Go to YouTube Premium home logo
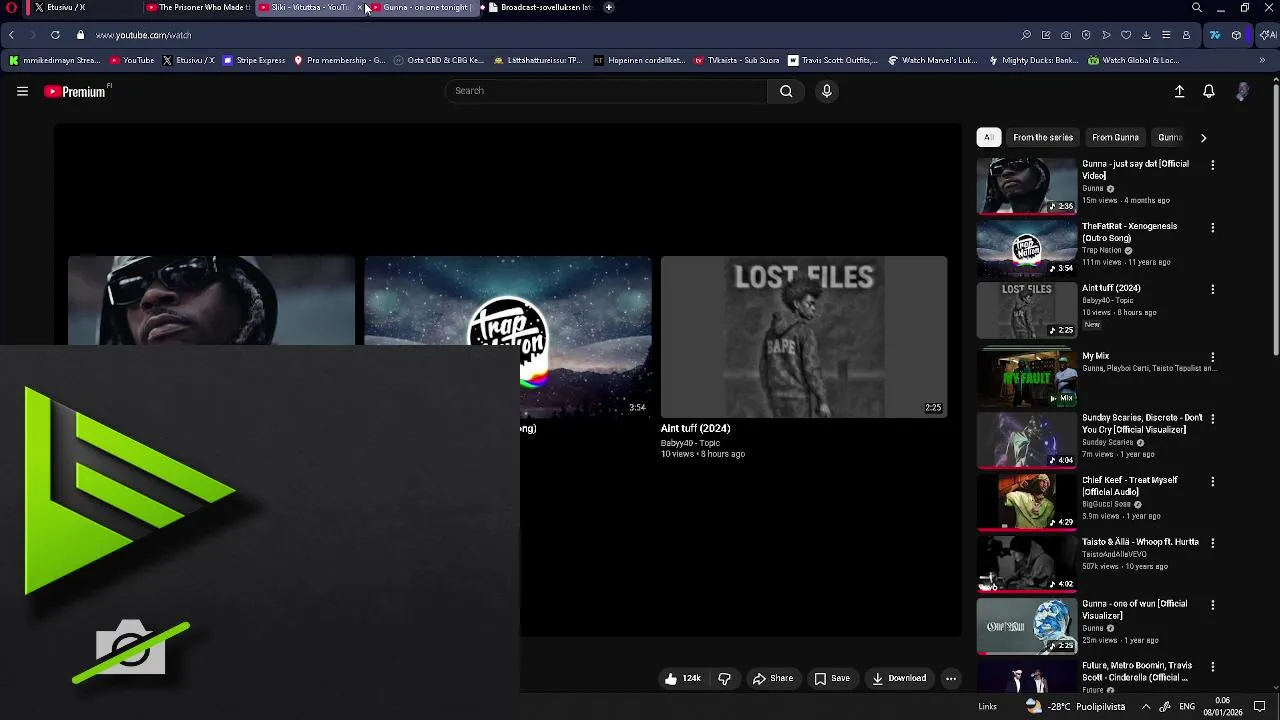Image resolution: width=1280 pixels, height=720 pixels. click(x=77, y=91)
